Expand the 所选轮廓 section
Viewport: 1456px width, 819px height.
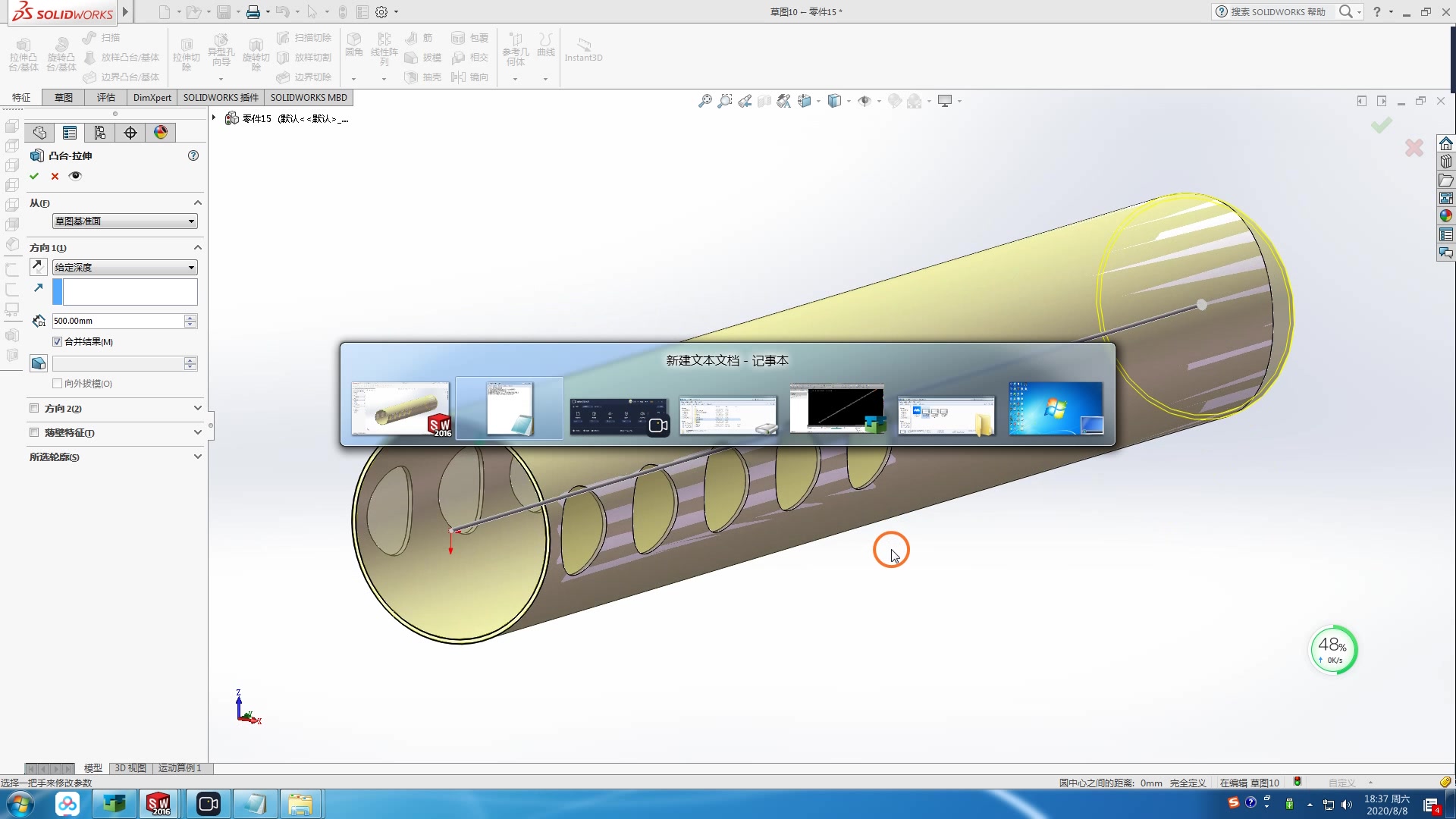coord(197,457)
